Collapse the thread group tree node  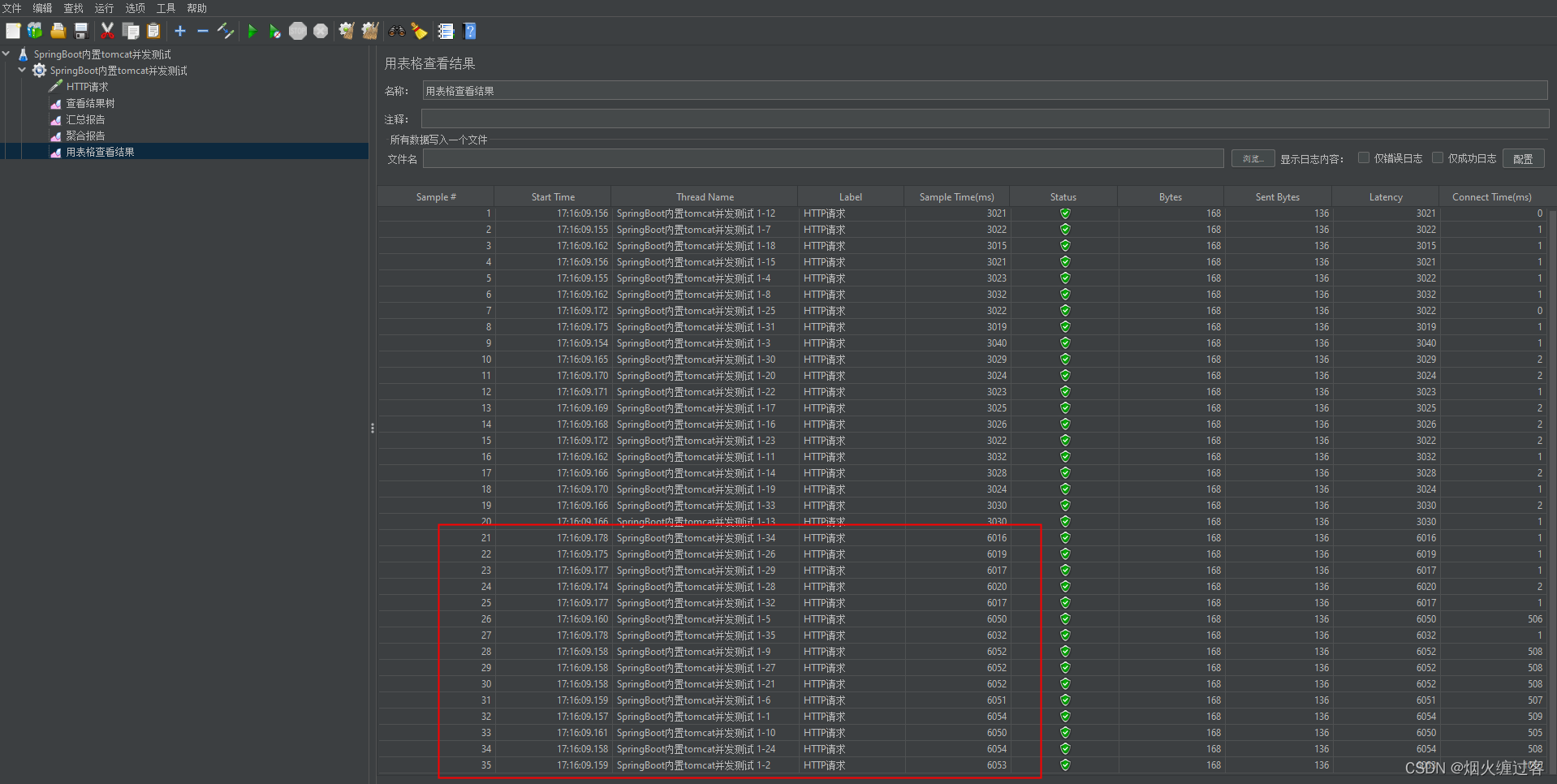(x=22, y=70)
